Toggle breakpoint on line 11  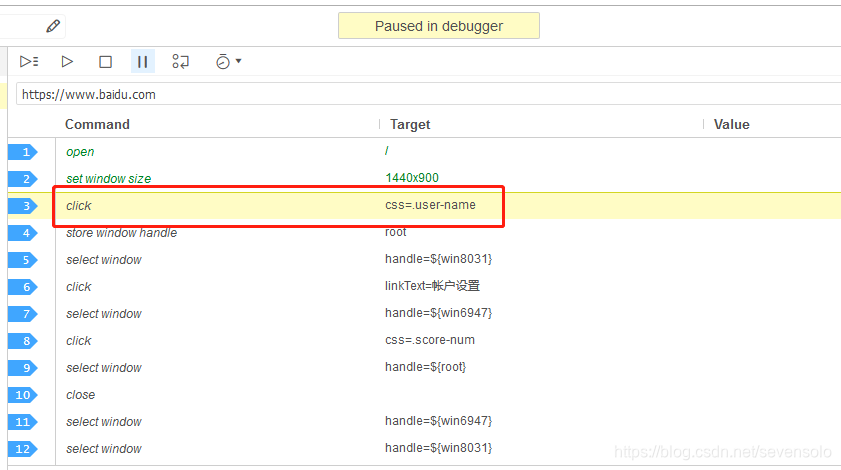pyautogui.click(x=23, y=422)
